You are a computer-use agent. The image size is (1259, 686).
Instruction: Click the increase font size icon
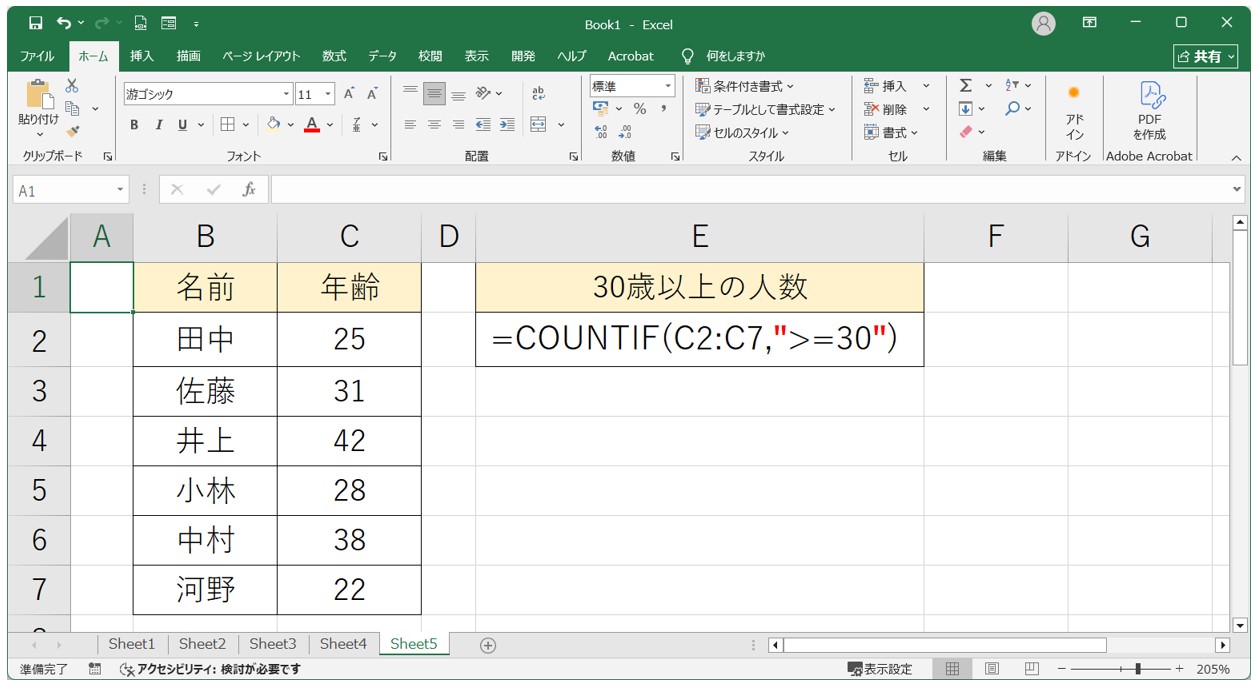pos(350,94)
